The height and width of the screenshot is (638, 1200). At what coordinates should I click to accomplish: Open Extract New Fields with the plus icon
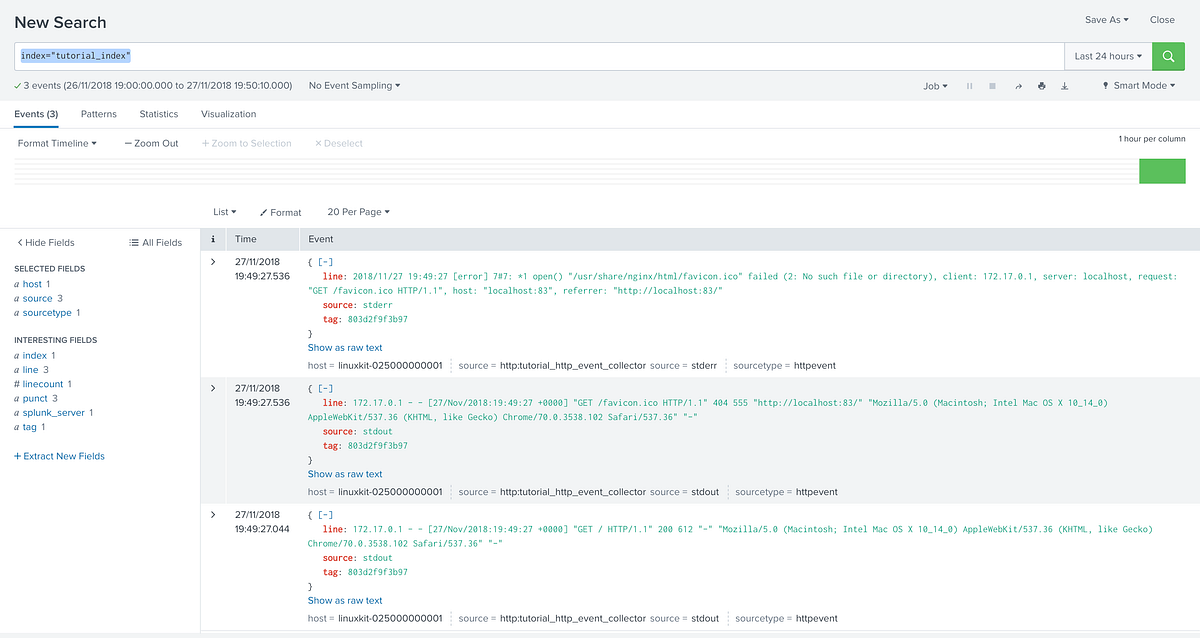(x=58, y=456)
